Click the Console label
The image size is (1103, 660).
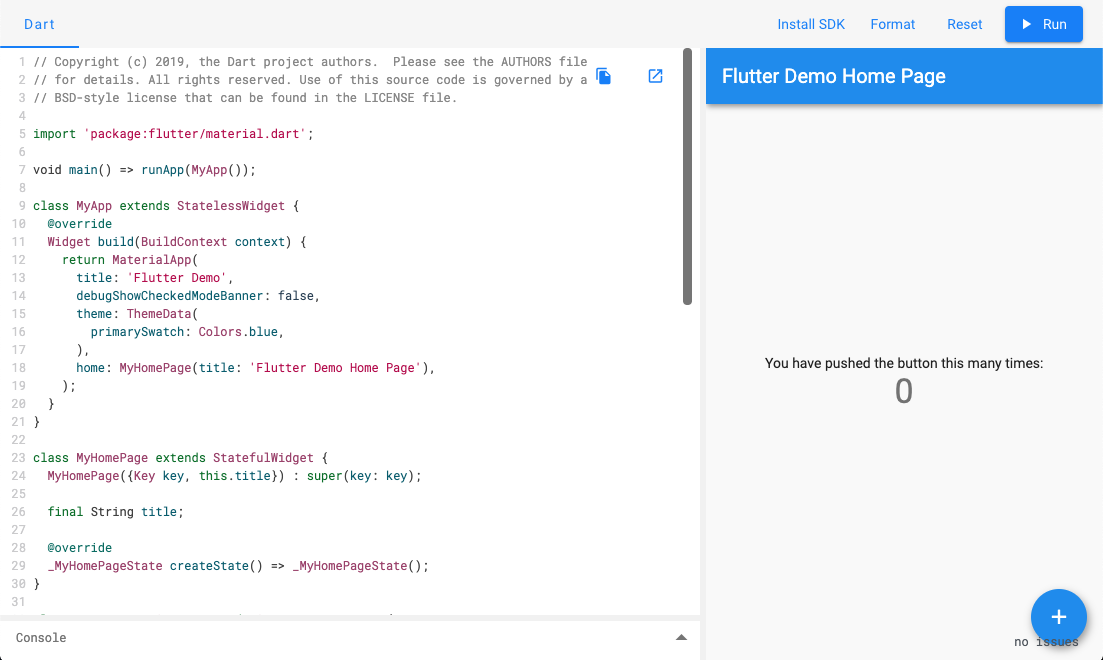point(41,637)
